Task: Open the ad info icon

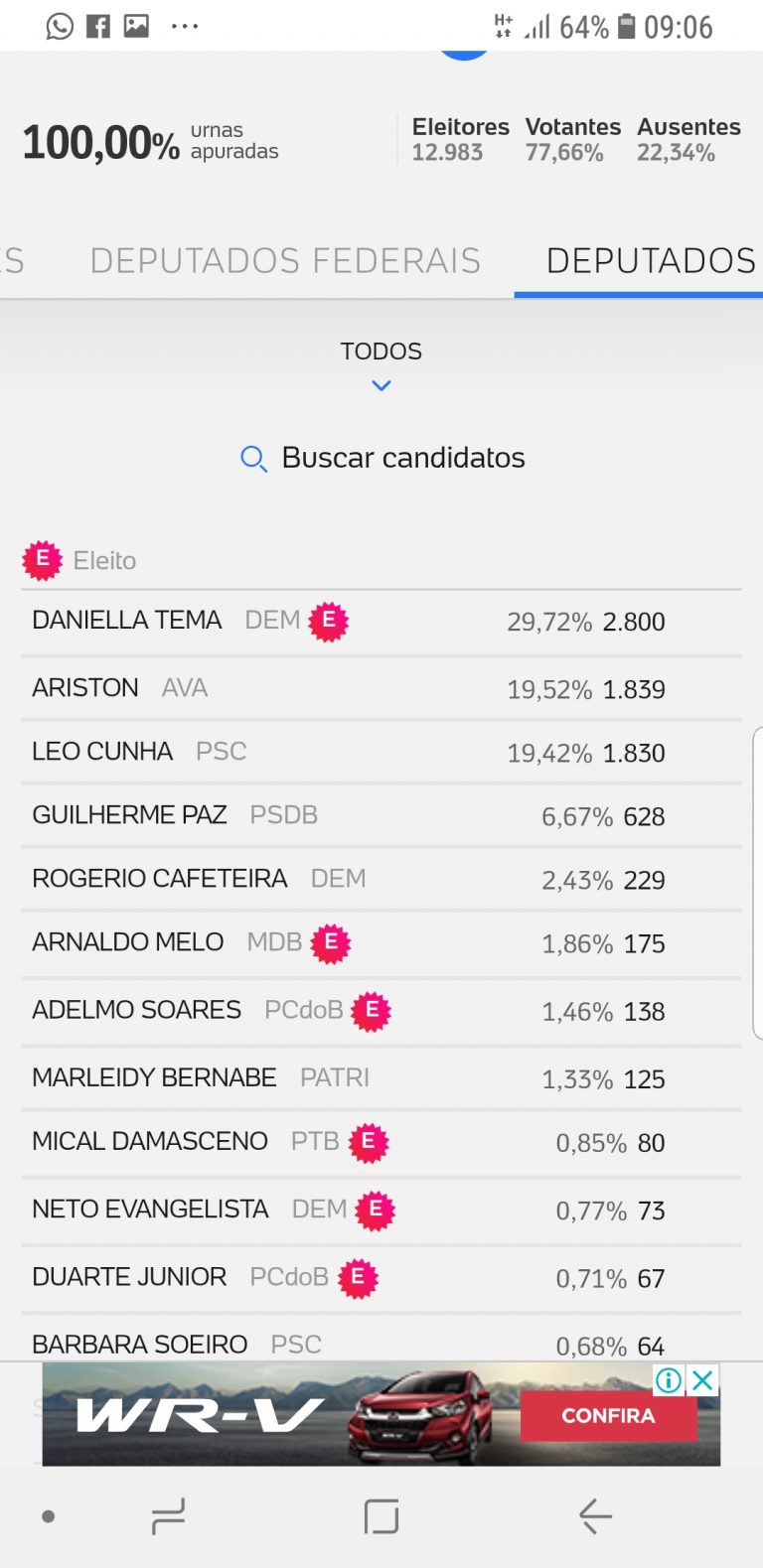Action: pos(670,1379)
